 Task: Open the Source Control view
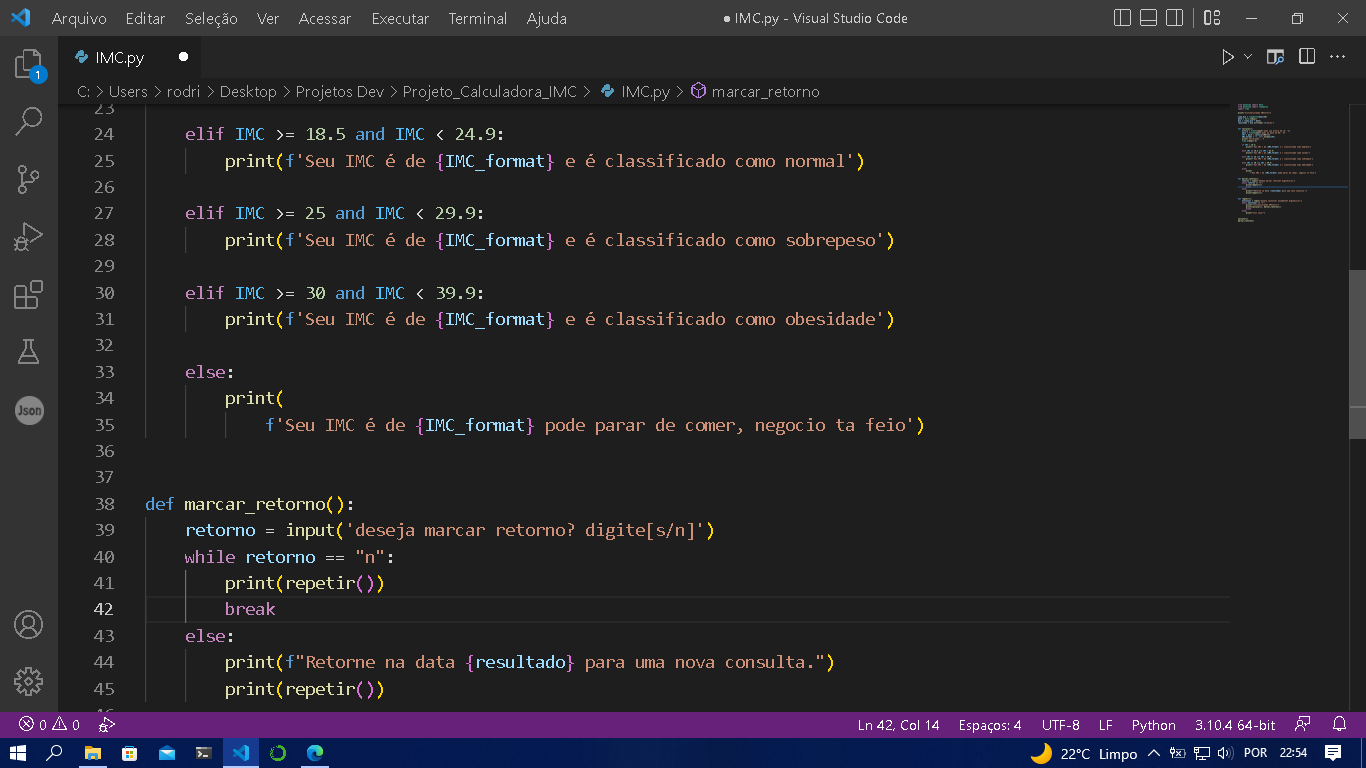pos(28,180)
